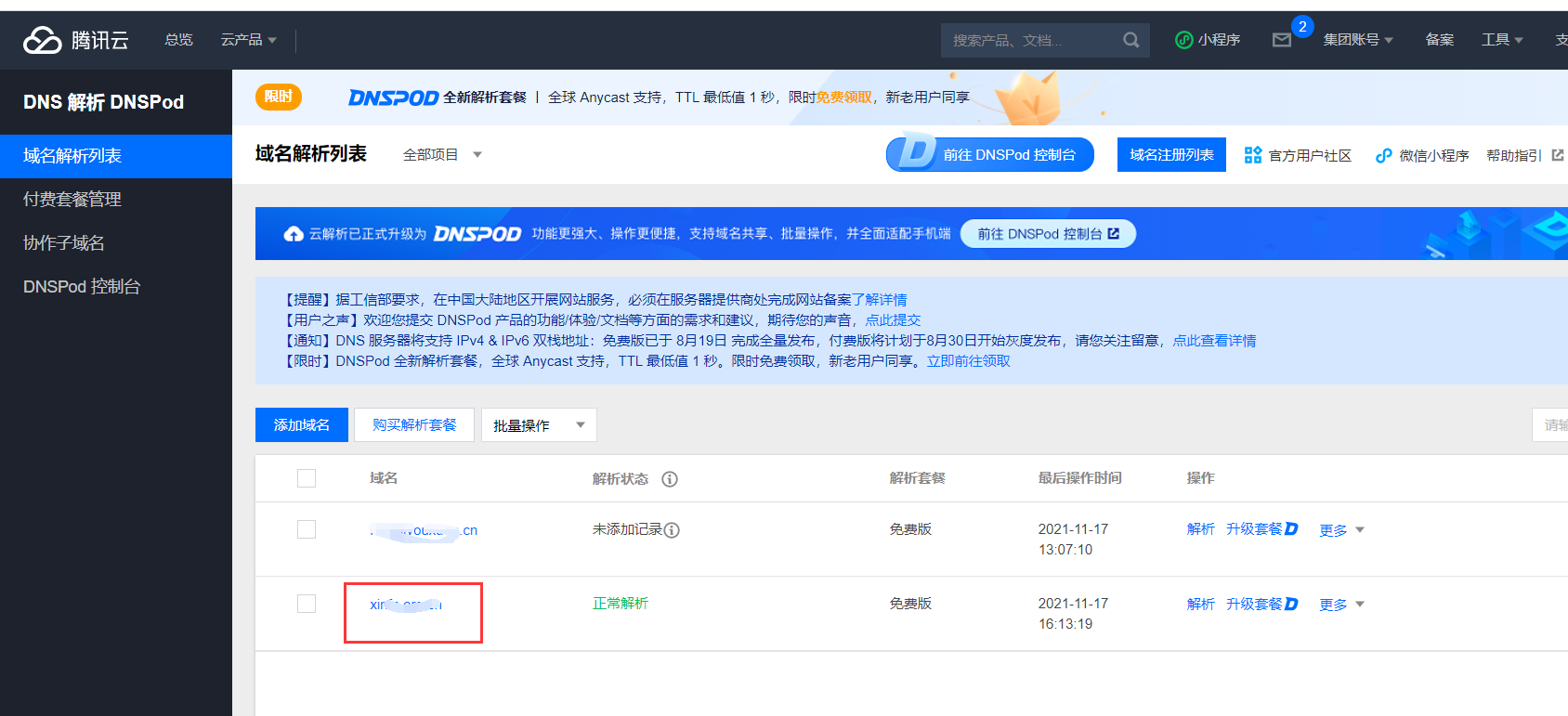
Task: Open the domain ending in .cn
Action: [424, 530]
